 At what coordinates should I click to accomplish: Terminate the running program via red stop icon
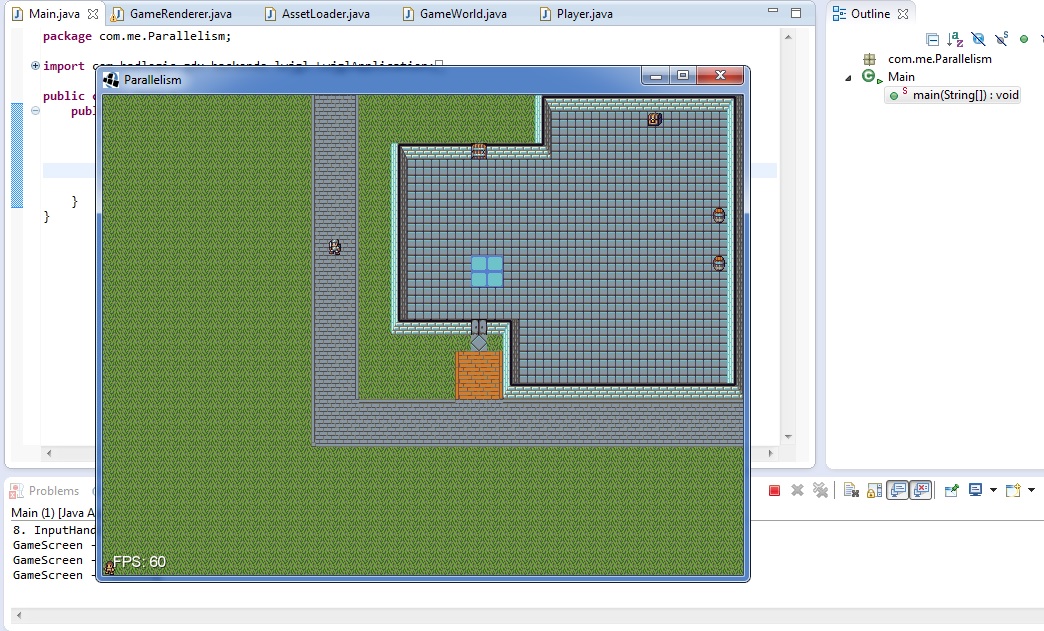point(774,491)
